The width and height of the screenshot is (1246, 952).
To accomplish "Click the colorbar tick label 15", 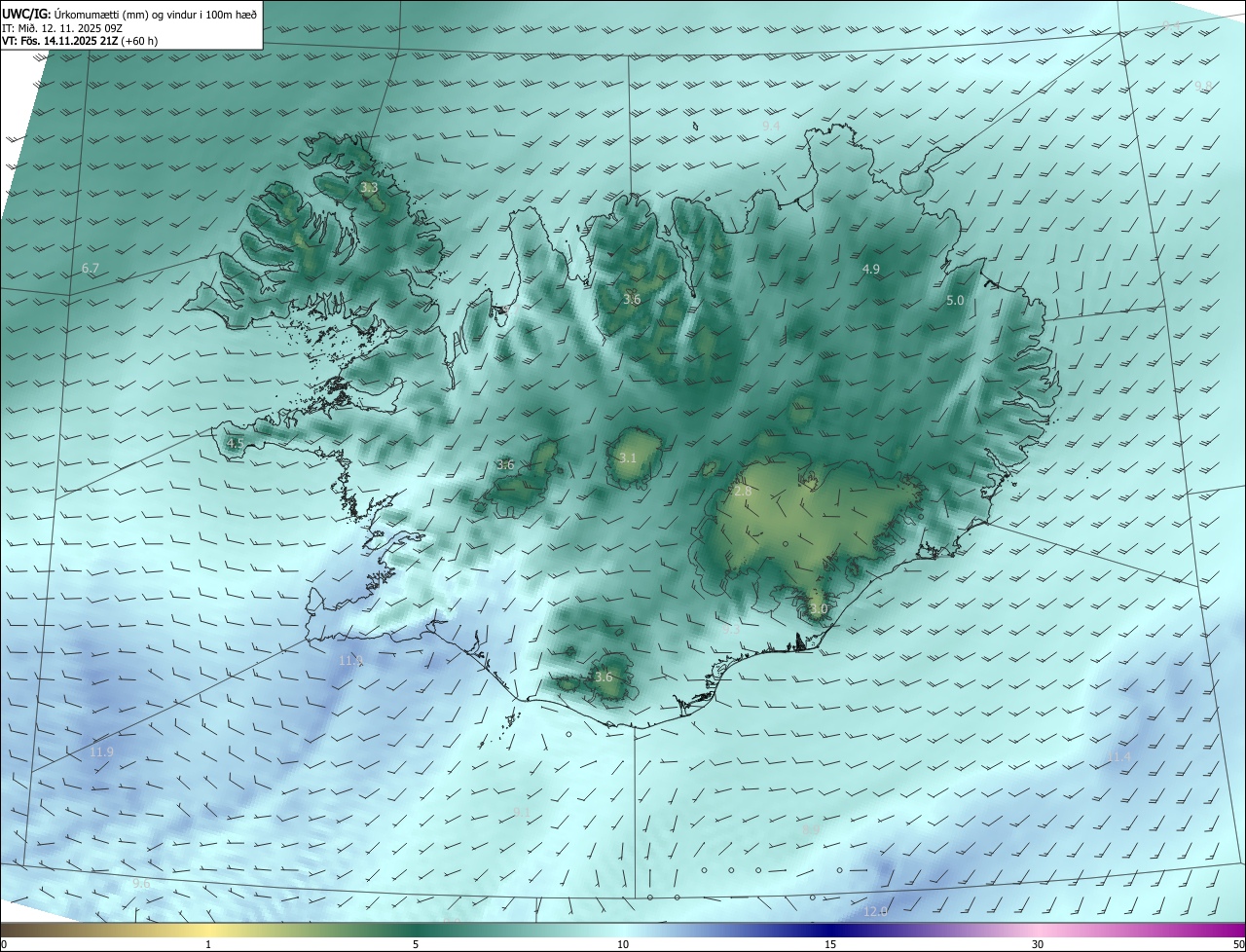I will (x=830, y=945).
